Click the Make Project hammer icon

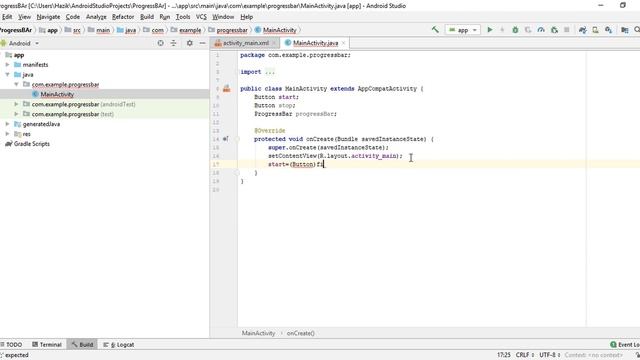click(x=435, y=30)
